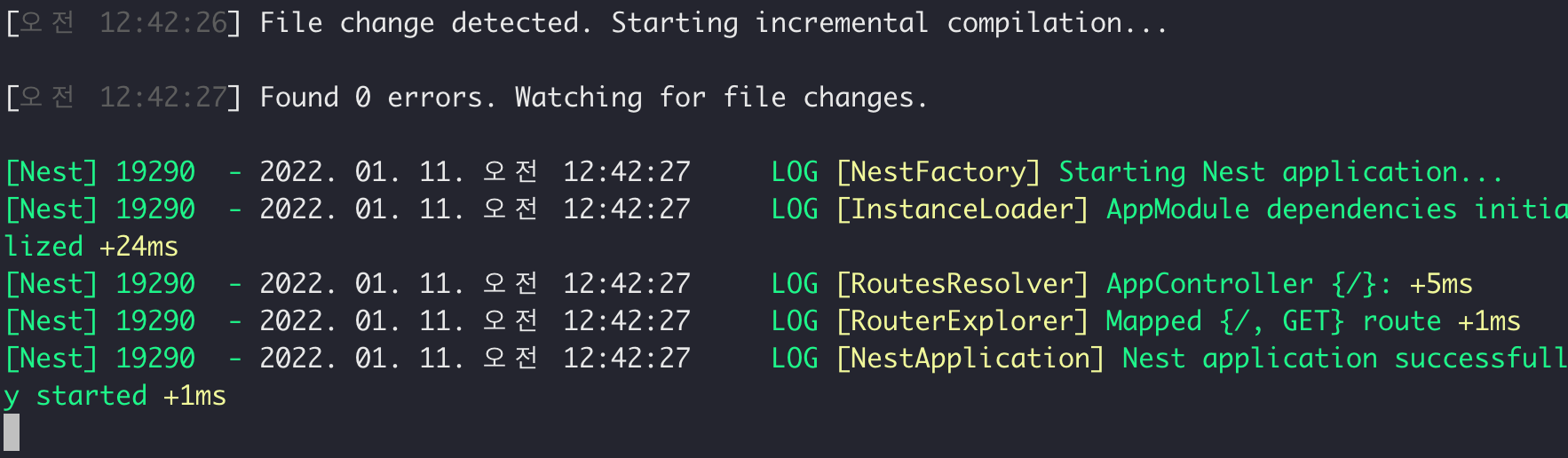Viewport: 1568px width, 458px height.
Task: Click the [RoutesResolver] context label
Action: [x=962, y=284]
